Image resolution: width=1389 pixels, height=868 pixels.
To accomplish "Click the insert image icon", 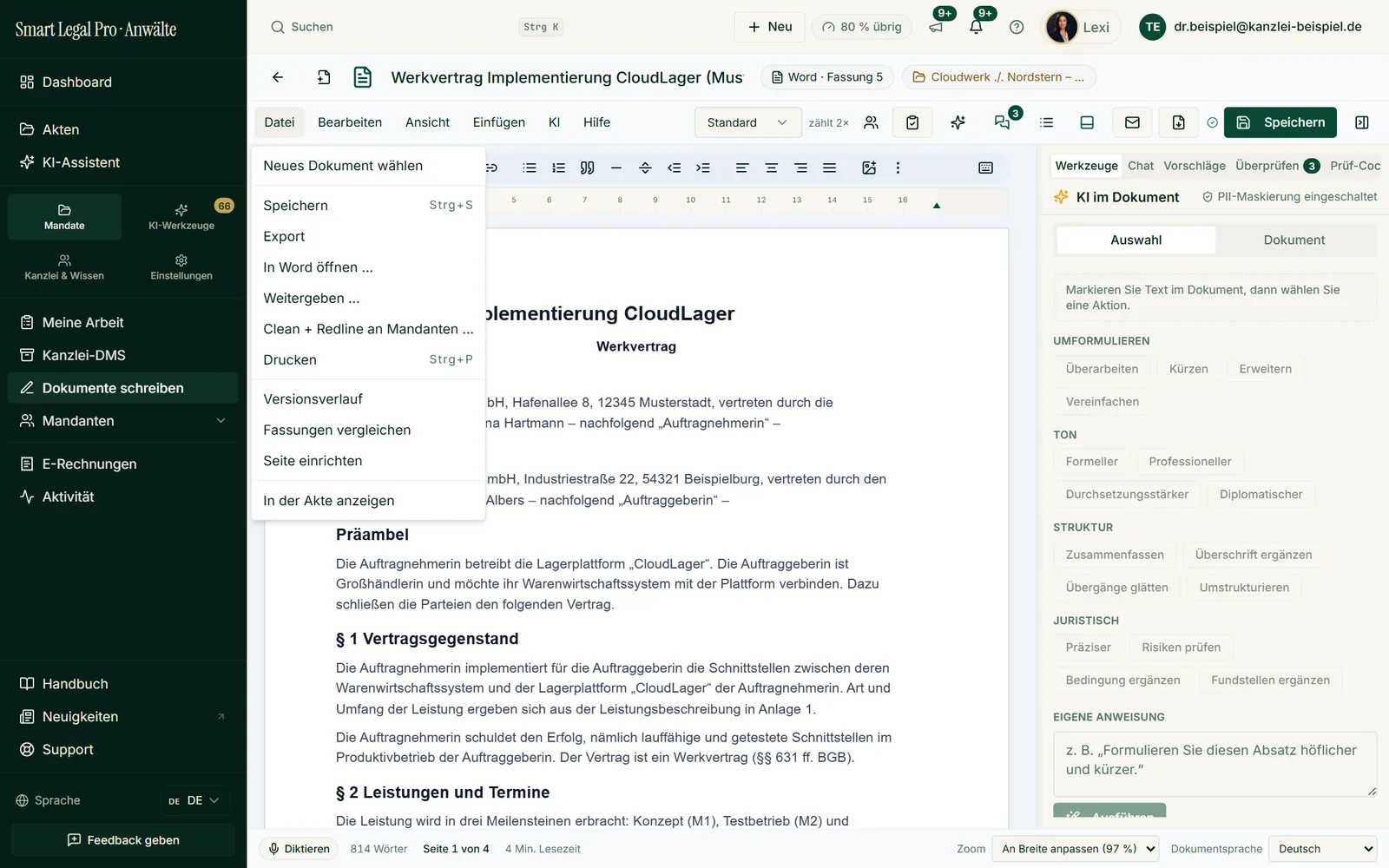I will 869,168.
